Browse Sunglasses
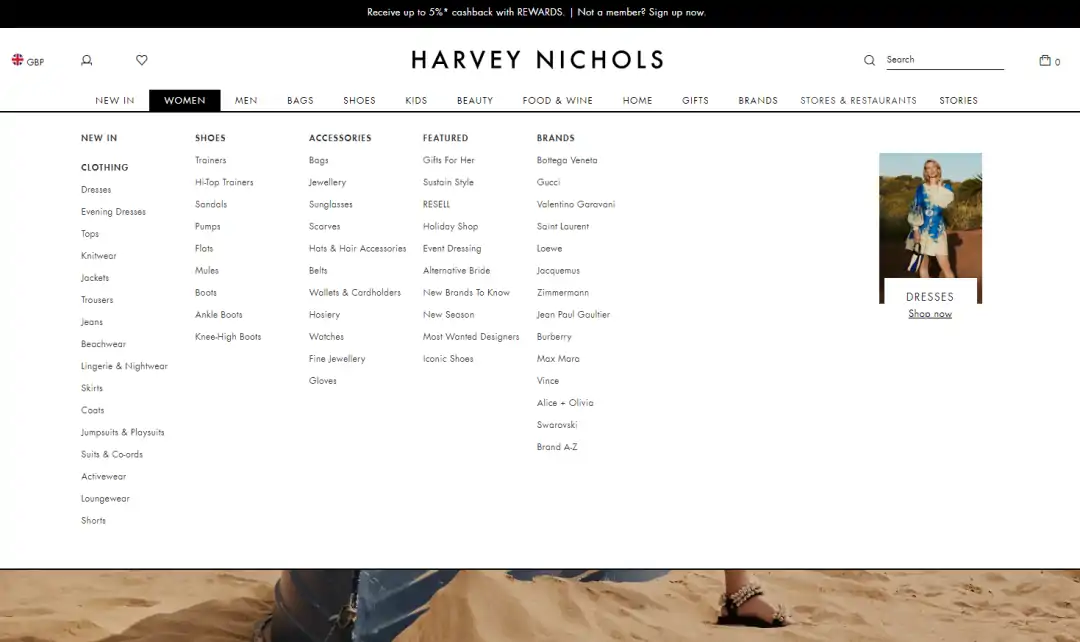 point(331,205)
